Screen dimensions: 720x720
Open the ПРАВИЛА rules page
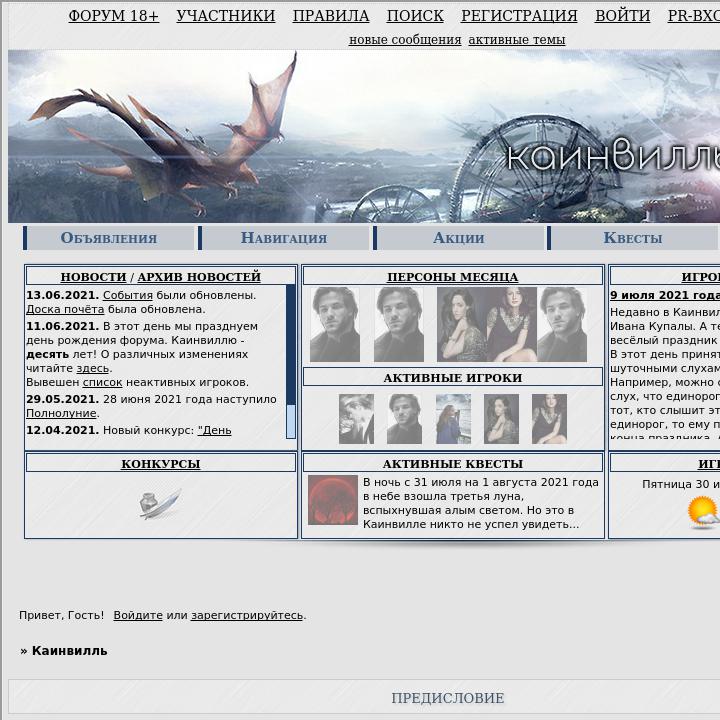[331, 16]
